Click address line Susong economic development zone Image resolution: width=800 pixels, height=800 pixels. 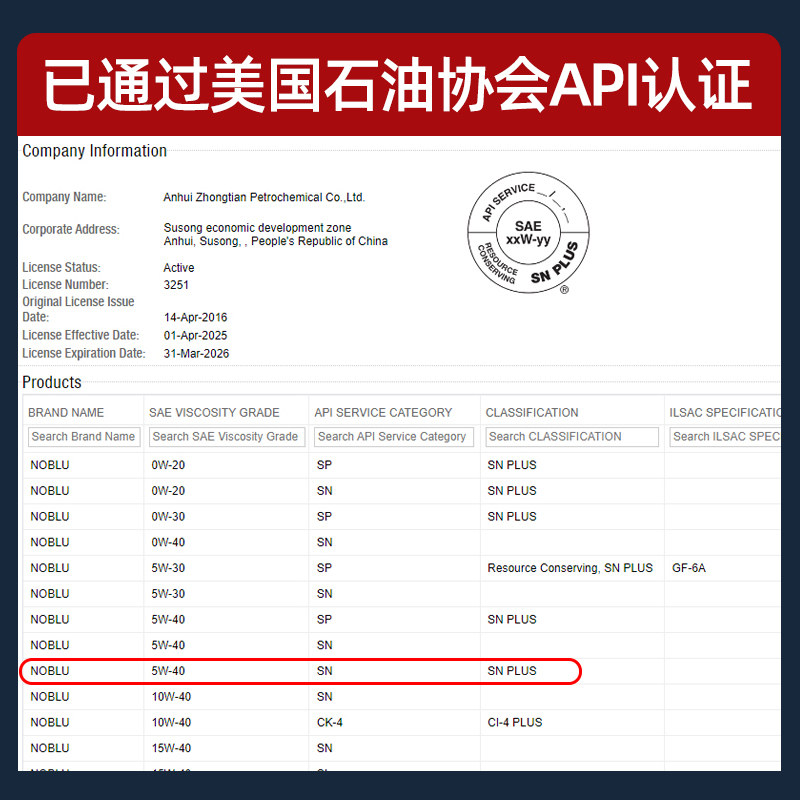click(x=257, y=228)
